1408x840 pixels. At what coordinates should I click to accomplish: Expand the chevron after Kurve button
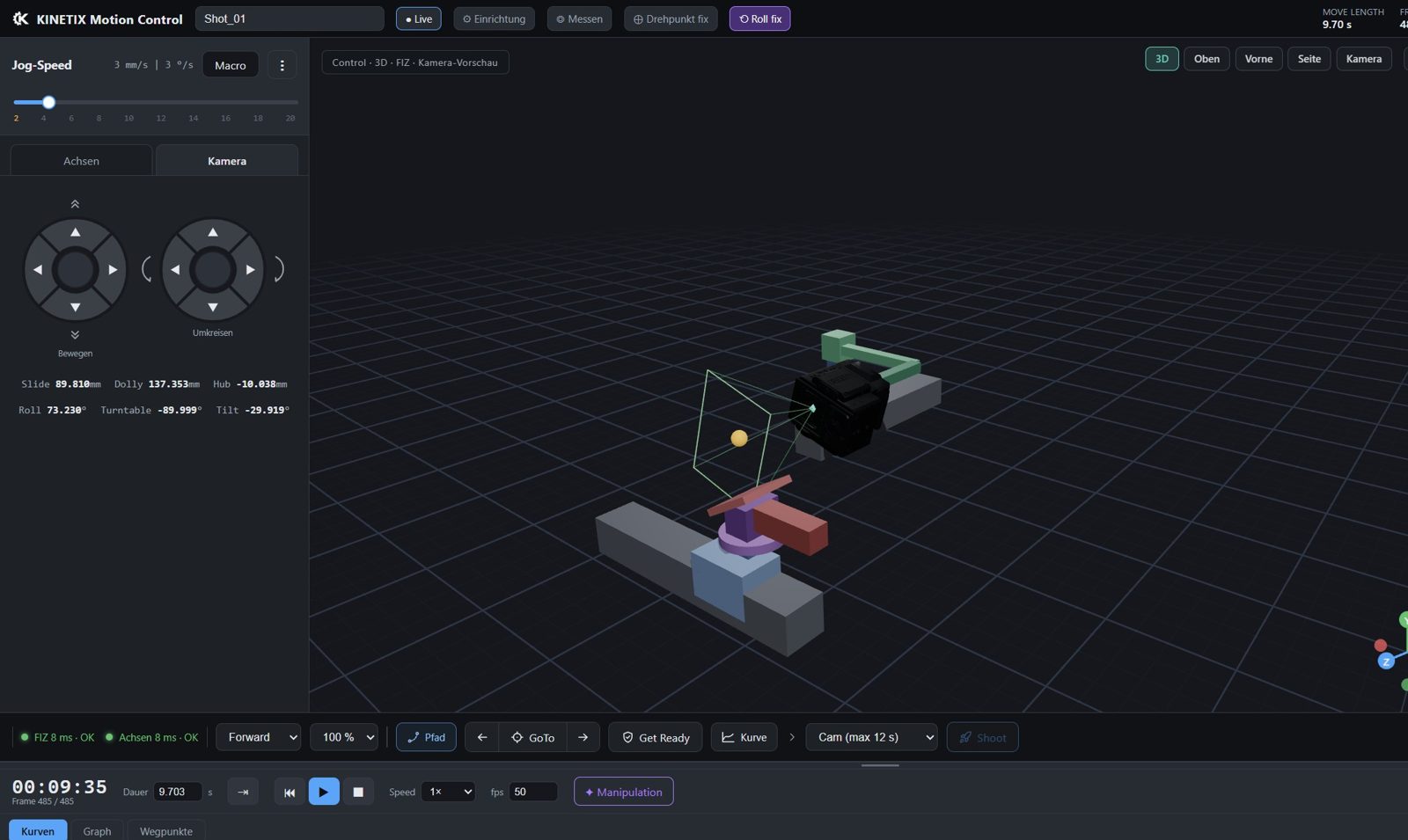coord(792,737)
